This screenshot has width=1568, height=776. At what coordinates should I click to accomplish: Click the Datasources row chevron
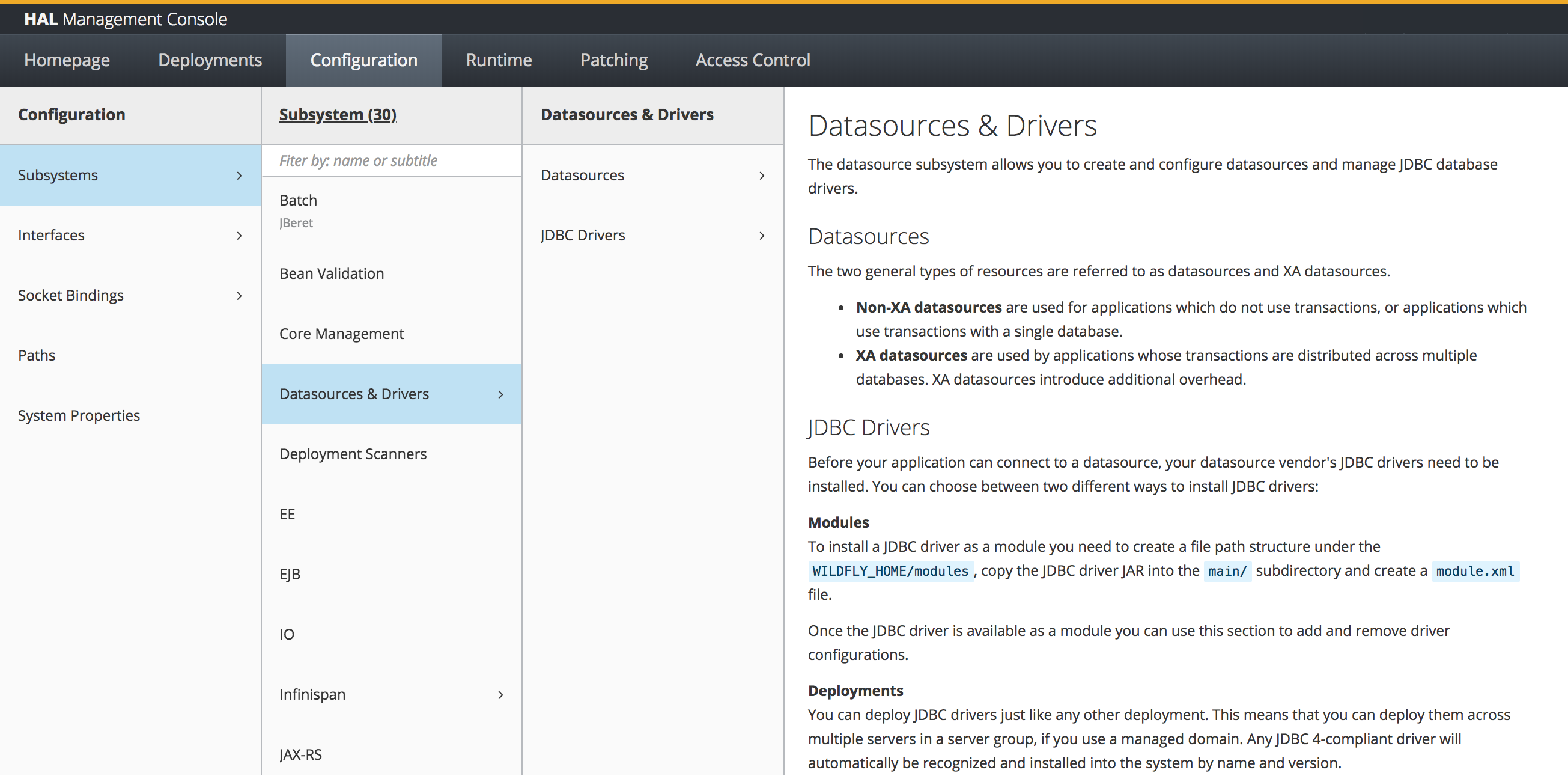click(x=762, y=176)
